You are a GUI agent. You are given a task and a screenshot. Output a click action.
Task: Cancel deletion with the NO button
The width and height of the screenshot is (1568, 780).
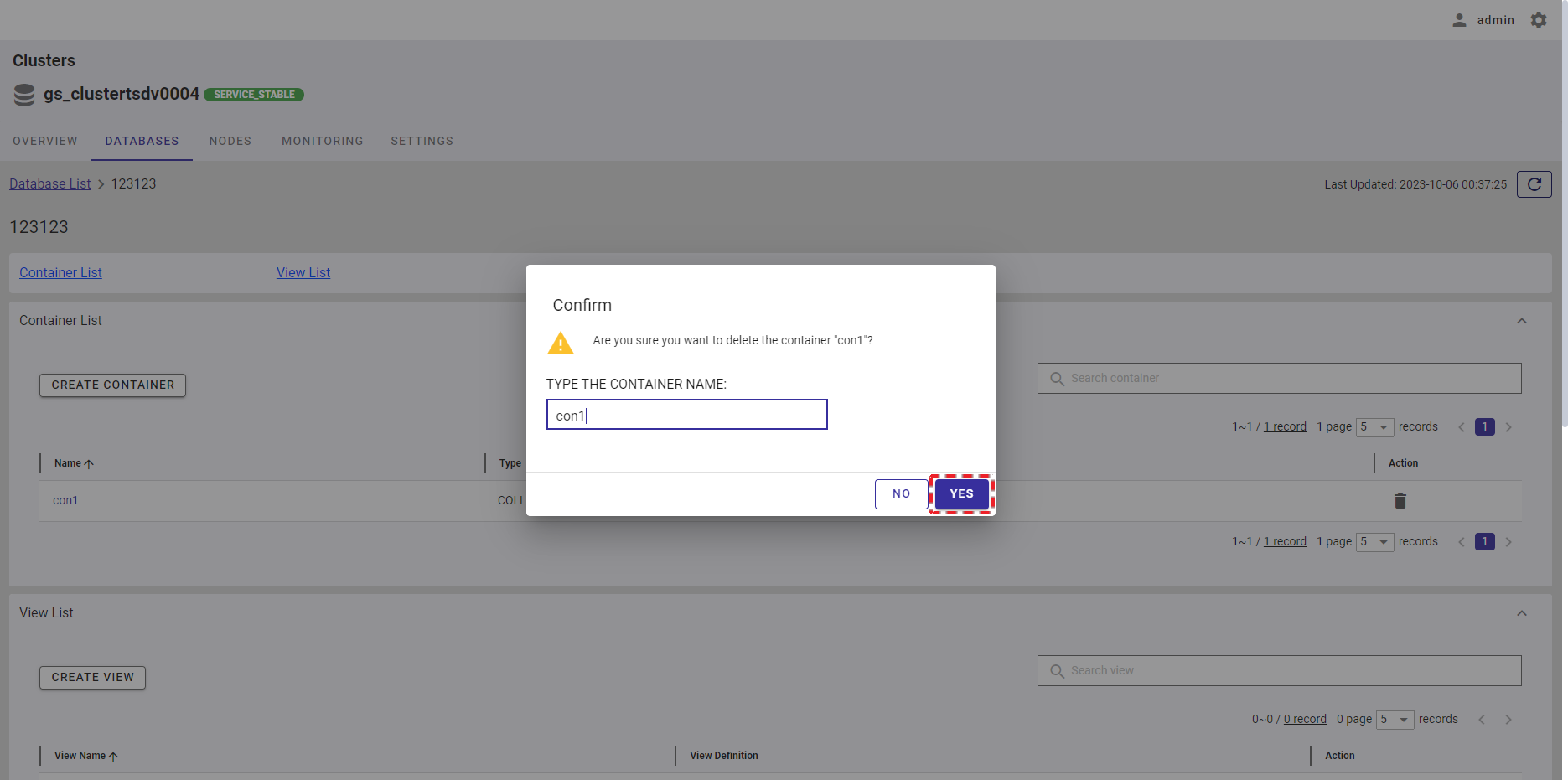[901, 494]
